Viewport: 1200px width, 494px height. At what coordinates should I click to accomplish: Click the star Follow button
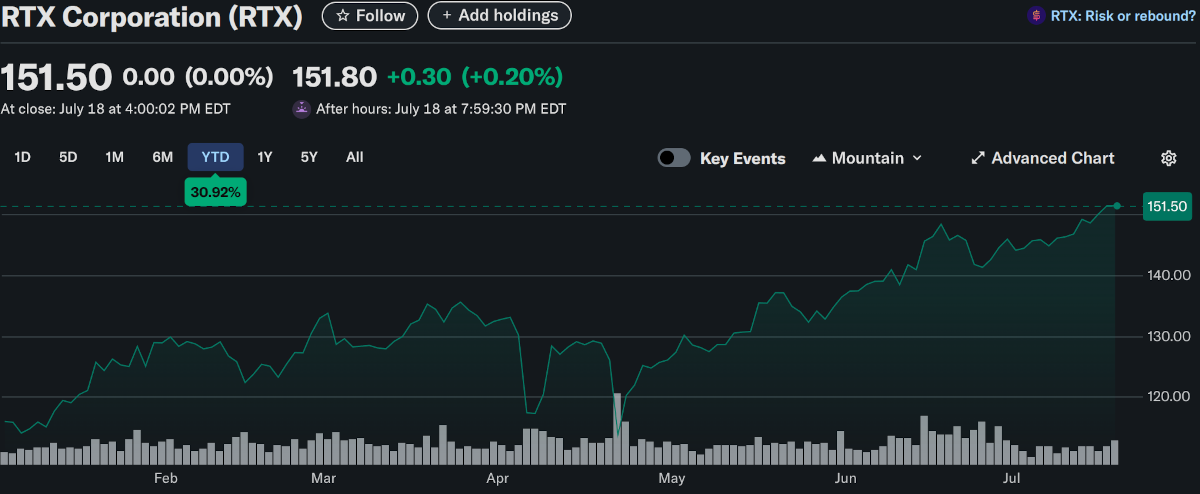370,15
